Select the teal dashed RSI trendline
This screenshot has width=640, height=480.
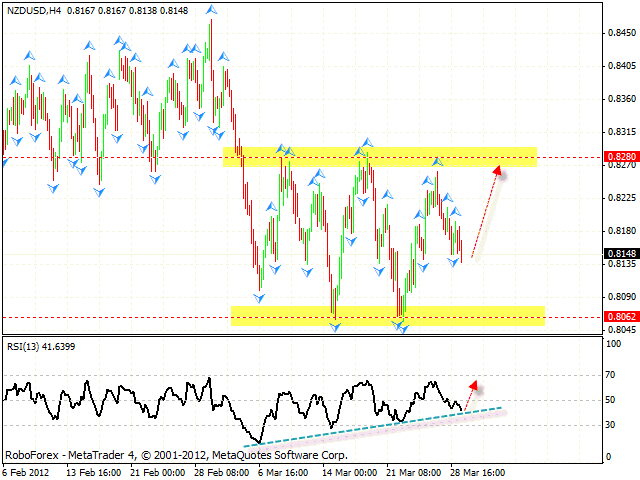tap(370, 422)
